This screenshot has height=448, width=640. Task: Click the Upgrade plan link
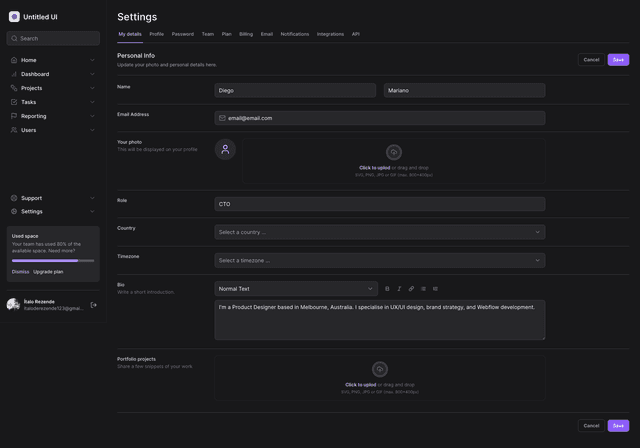pyautogui.click(x=48, y=272)
